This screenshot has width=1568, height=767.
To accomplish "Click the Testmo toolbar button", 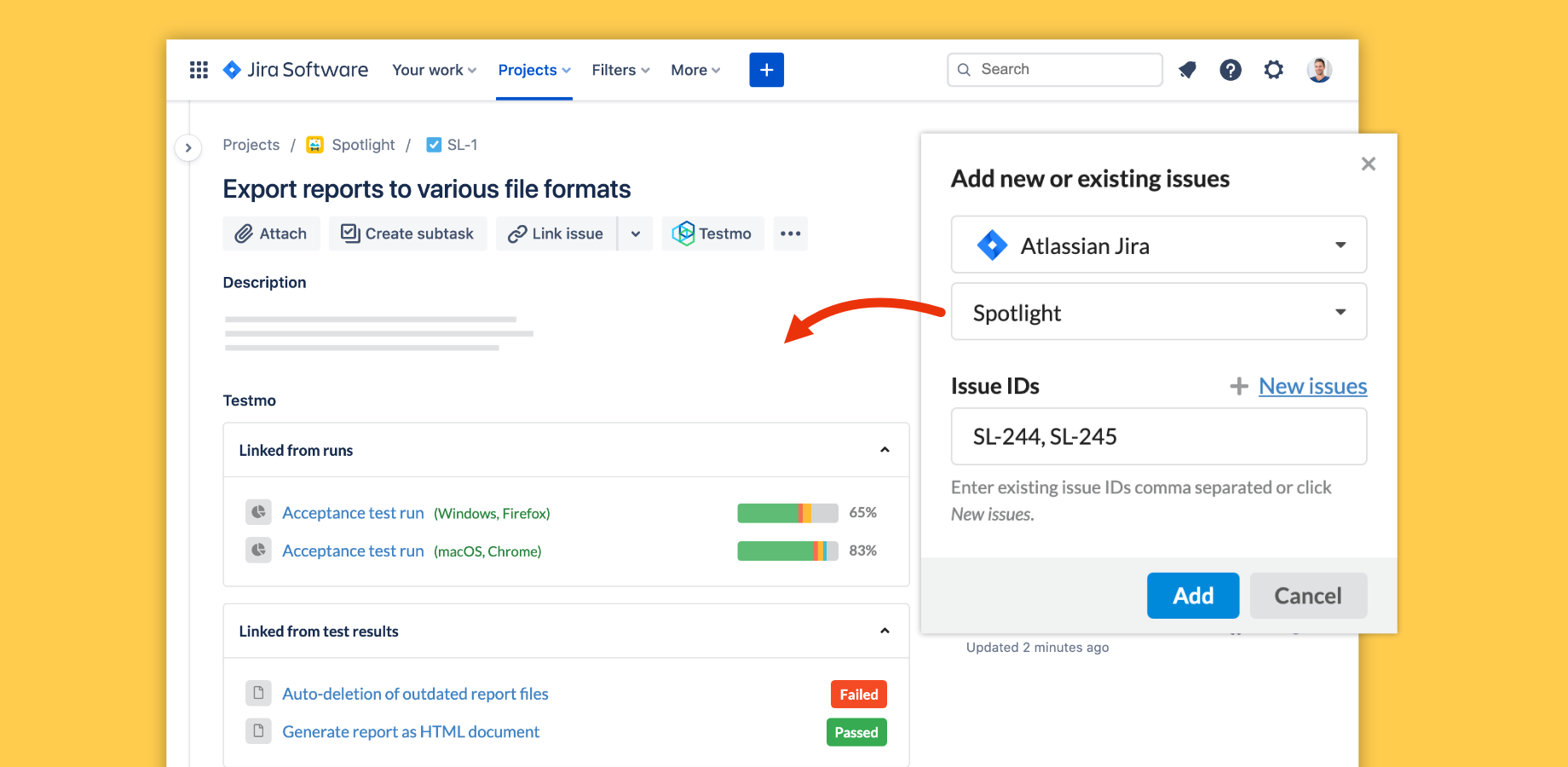I will (x=712, y=234).
